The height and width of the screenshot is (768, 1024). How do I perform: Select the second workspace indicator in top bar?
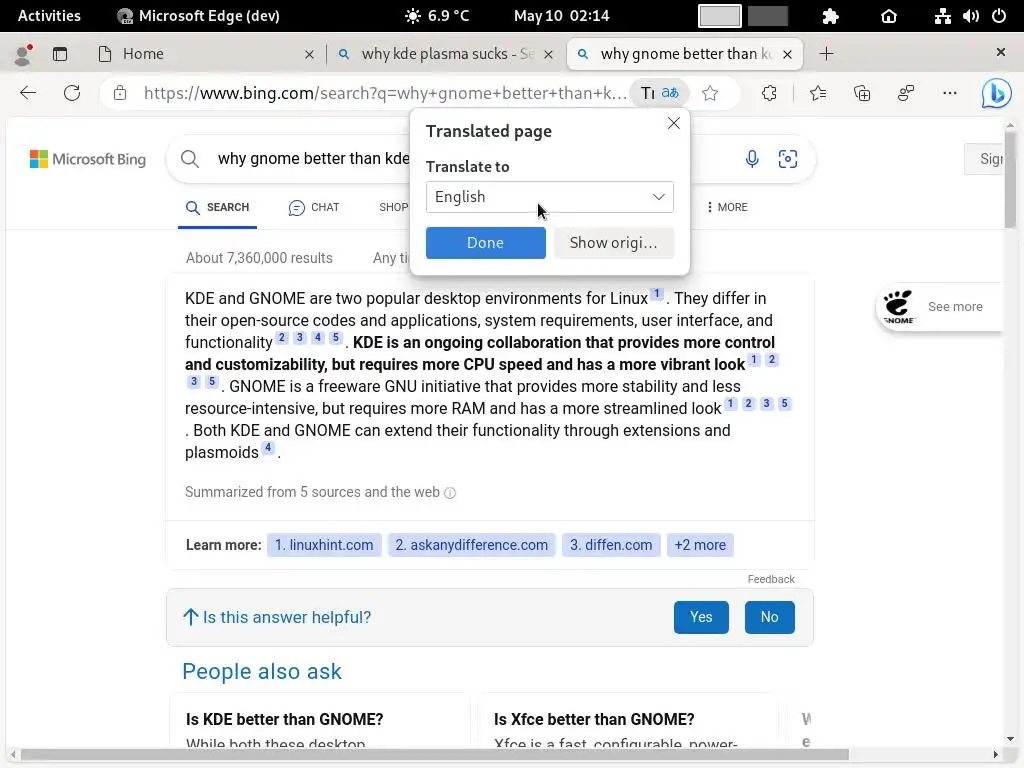coord(767,16)
